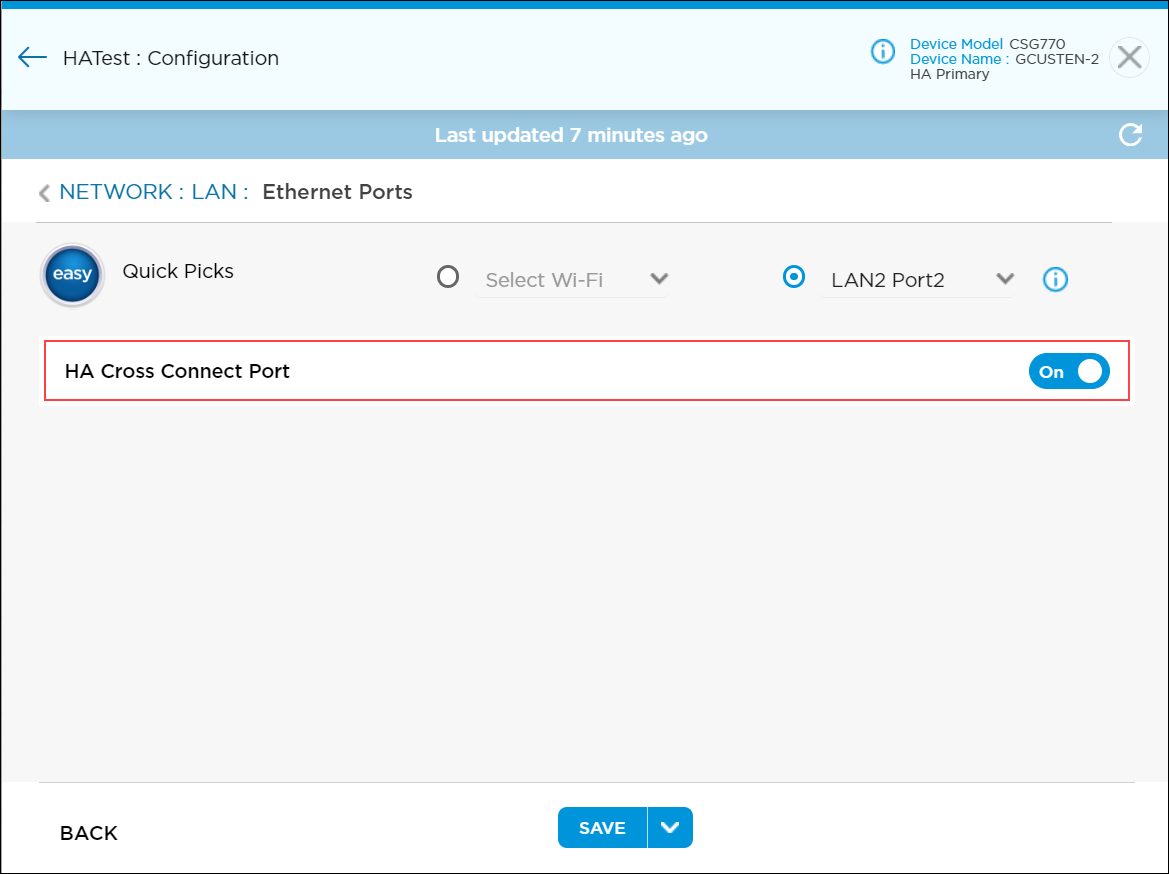
Task: Expand the SAVE button dropdown arrow
Action: click(x=670, y=828)
